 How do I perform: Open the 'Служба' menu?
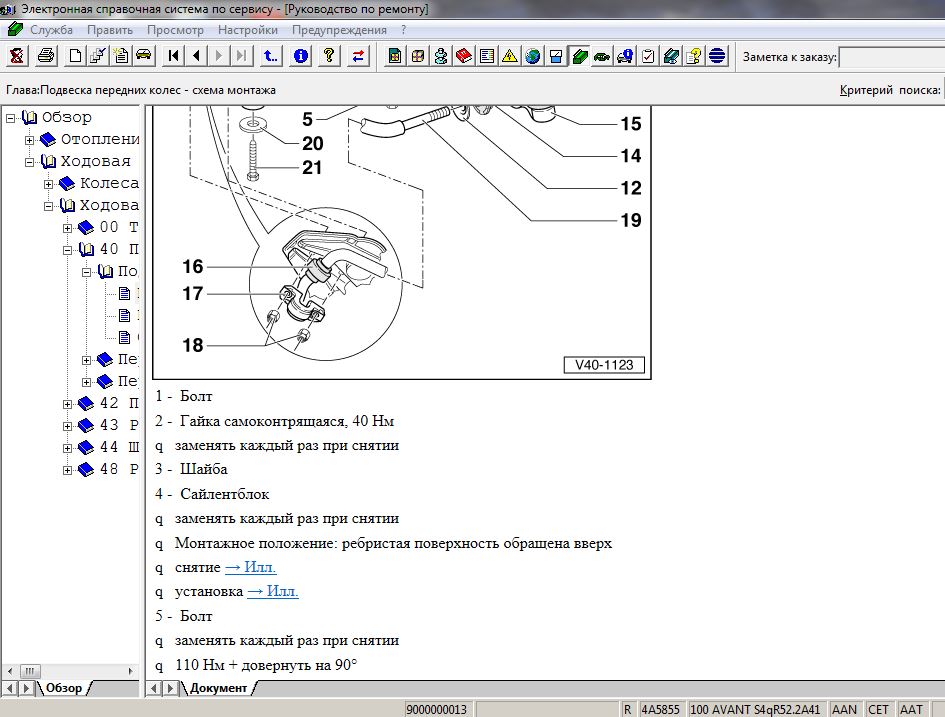point(50,30)
